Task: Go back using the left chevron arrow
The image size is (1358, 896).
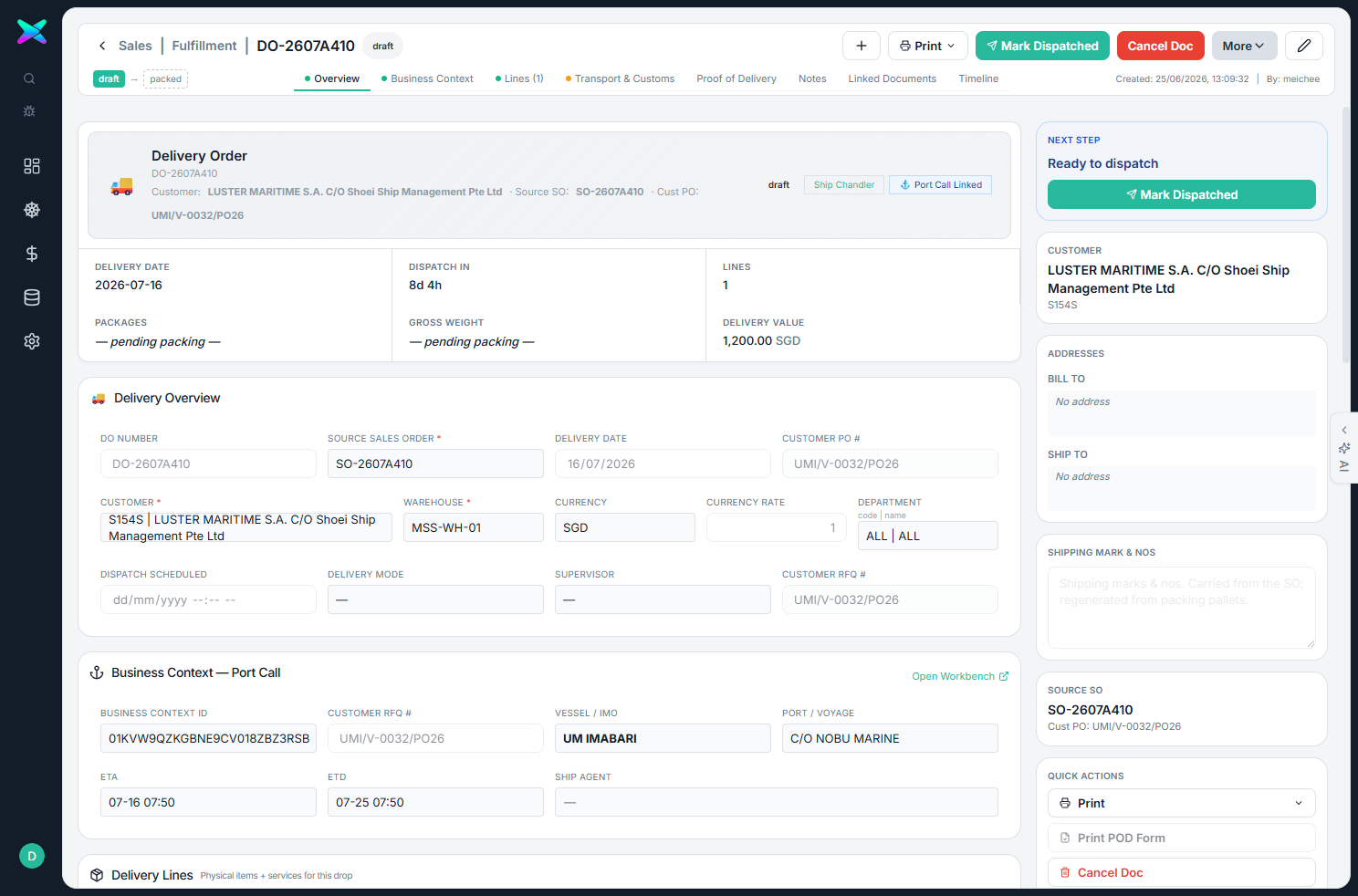Action: (x=102, y=46)
